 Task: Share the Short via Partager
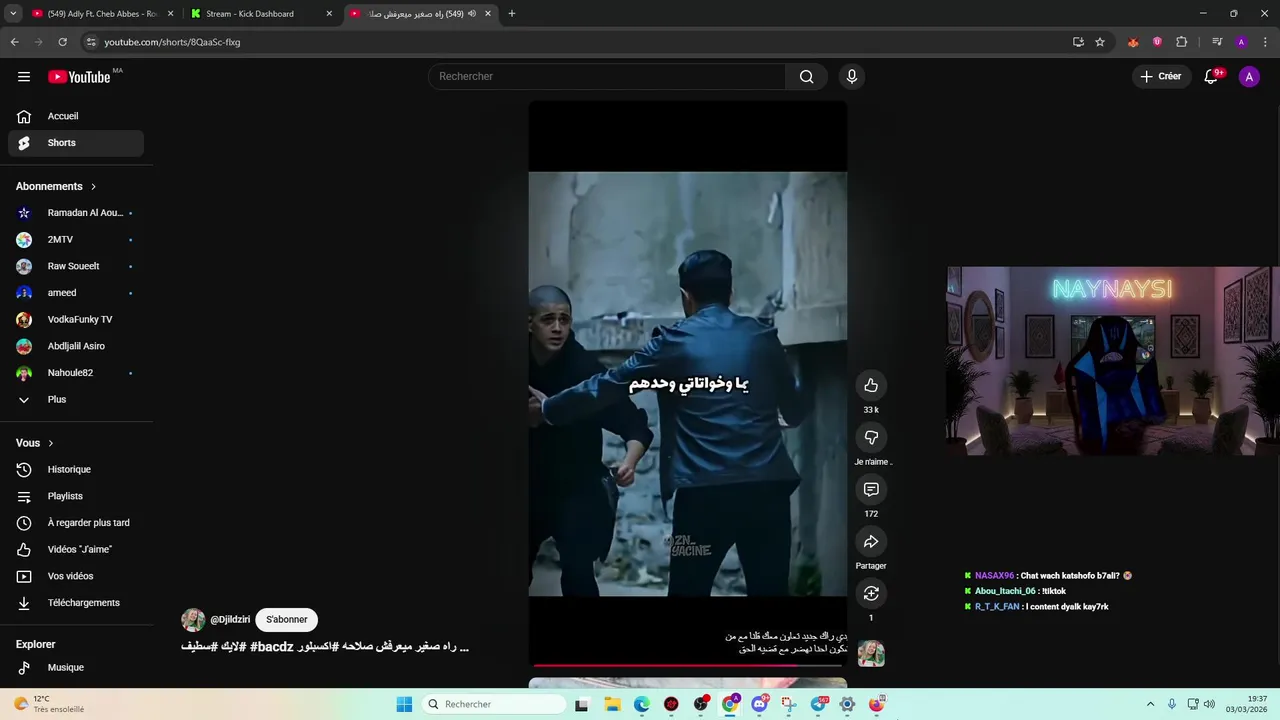coord(871,542)
